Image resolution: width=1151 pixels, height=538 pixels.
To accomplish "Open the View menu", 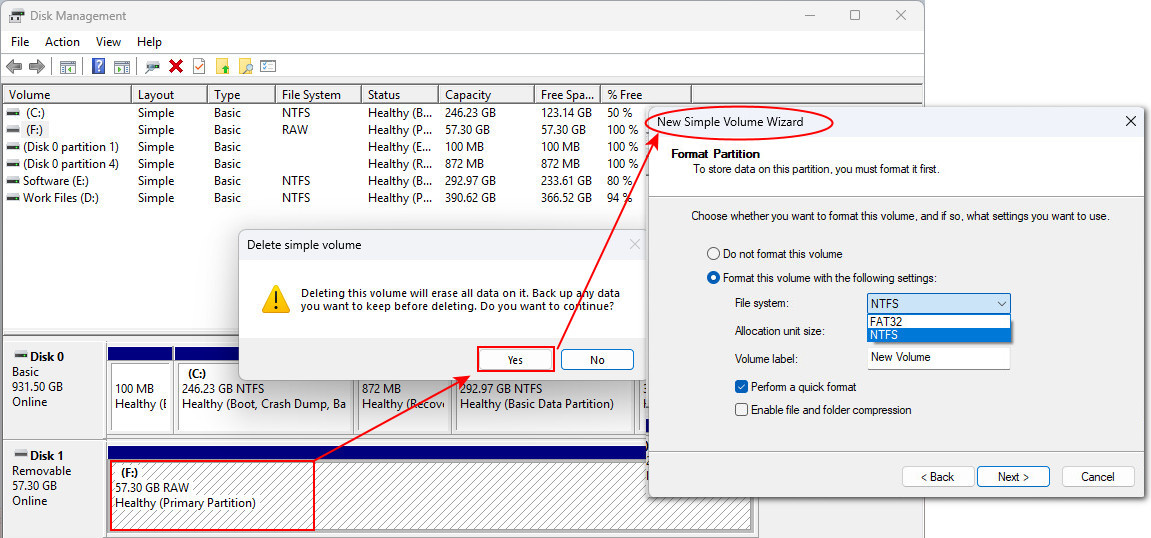I will 109,42.
